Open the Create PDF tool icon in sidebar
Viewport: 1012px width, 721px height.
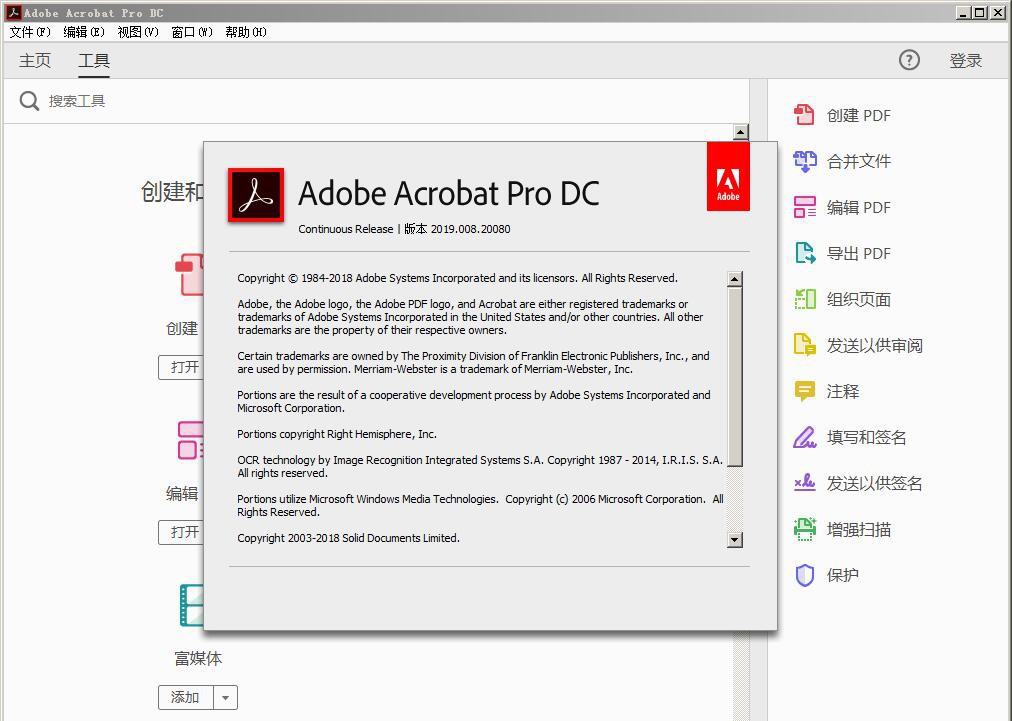tap(804, 115)
